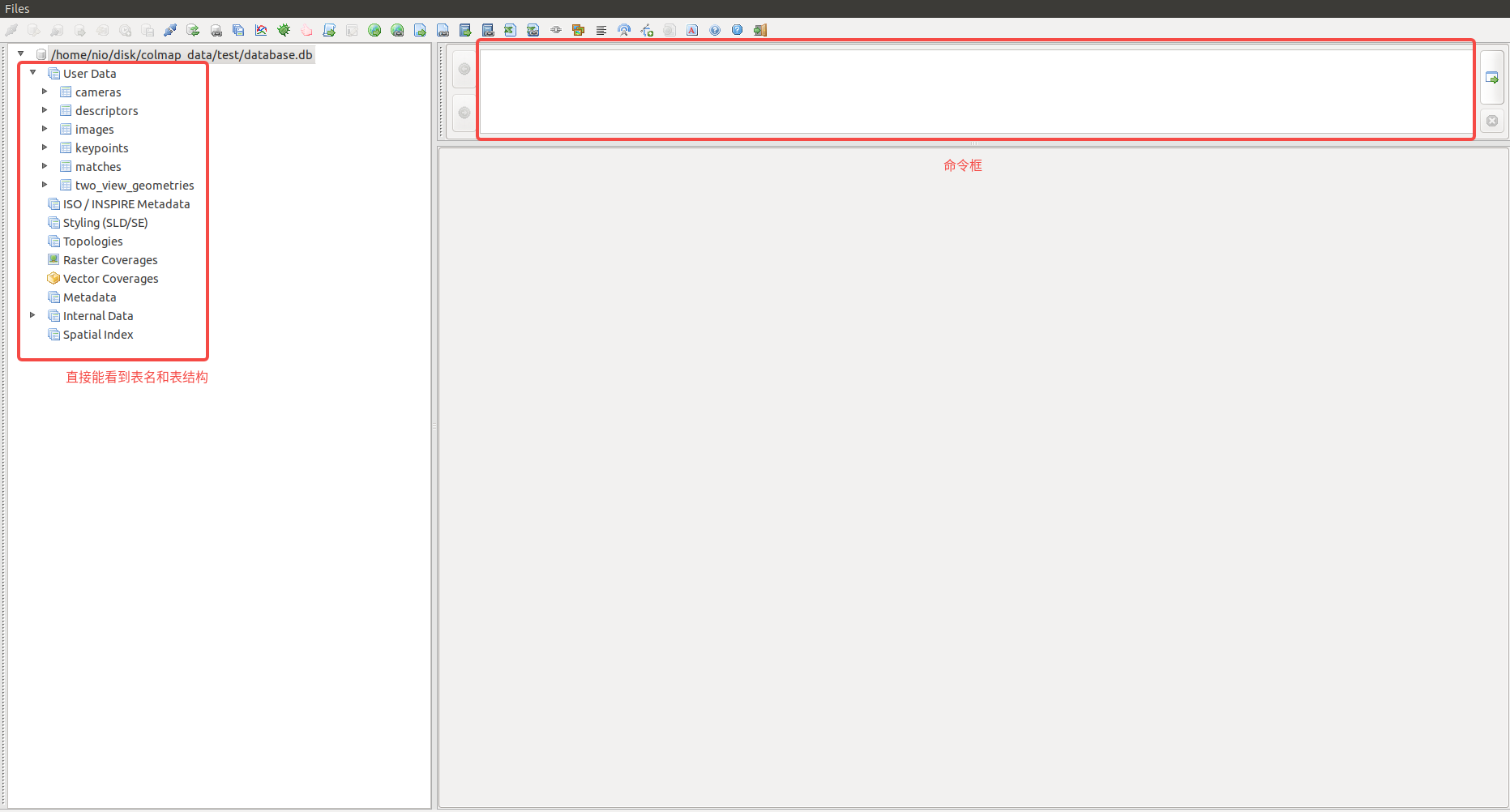The height and width of the screenshot is (812, 1510).
Task: Select ISO / INSPIRE Metadata item
Action: [126, 204]
